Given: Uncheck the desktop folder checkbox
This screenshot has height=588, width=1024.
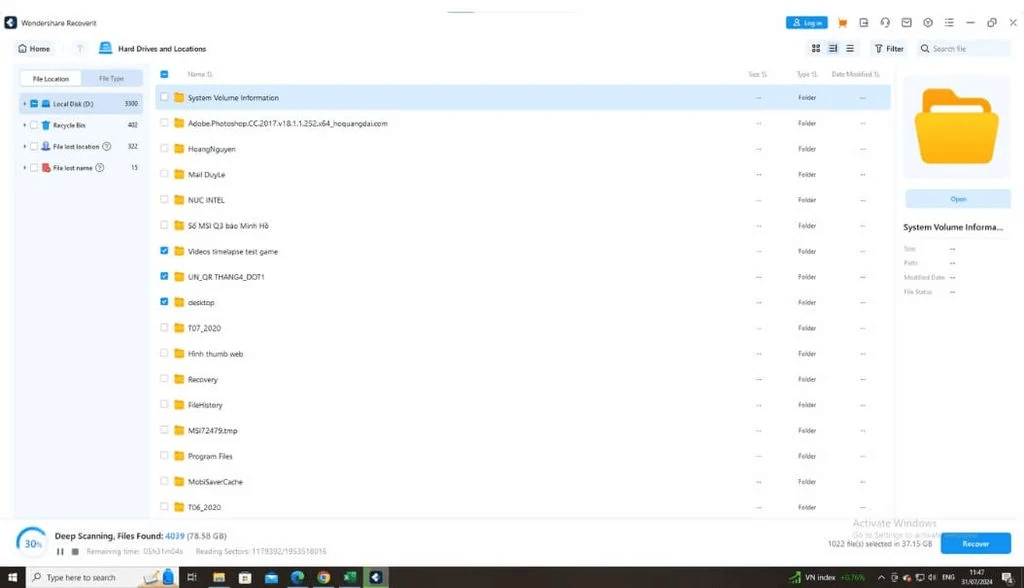Looking at the screenshot, I should pos(164,302).
